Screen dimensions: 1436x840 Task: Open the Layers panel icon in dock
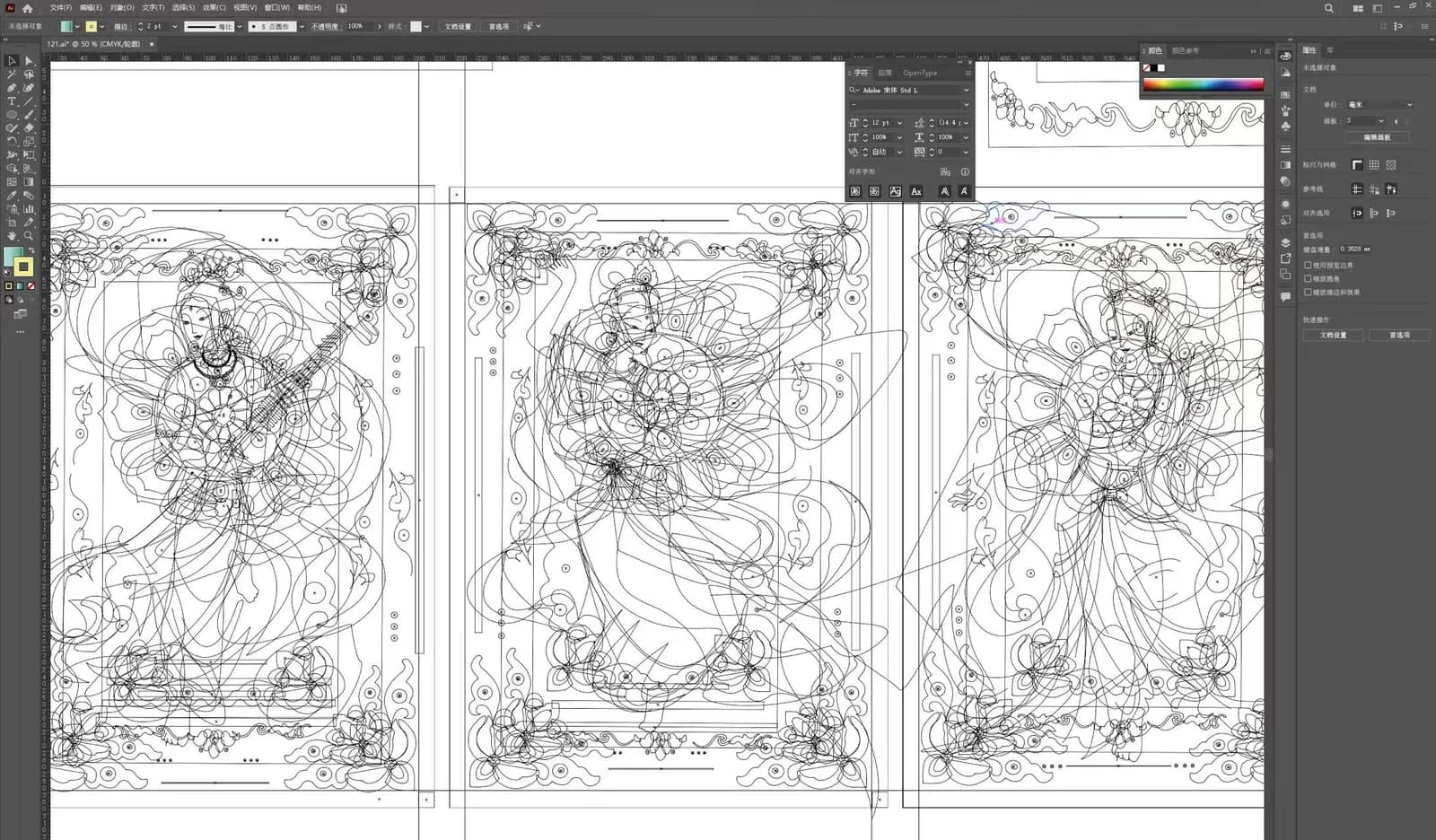point(1285,242)
